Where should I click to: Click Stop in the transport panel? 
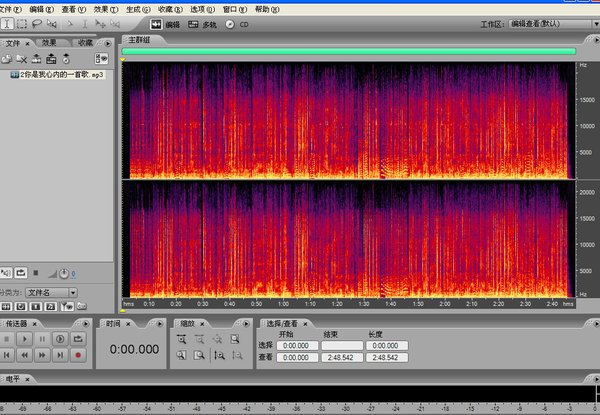pos(7,339)
